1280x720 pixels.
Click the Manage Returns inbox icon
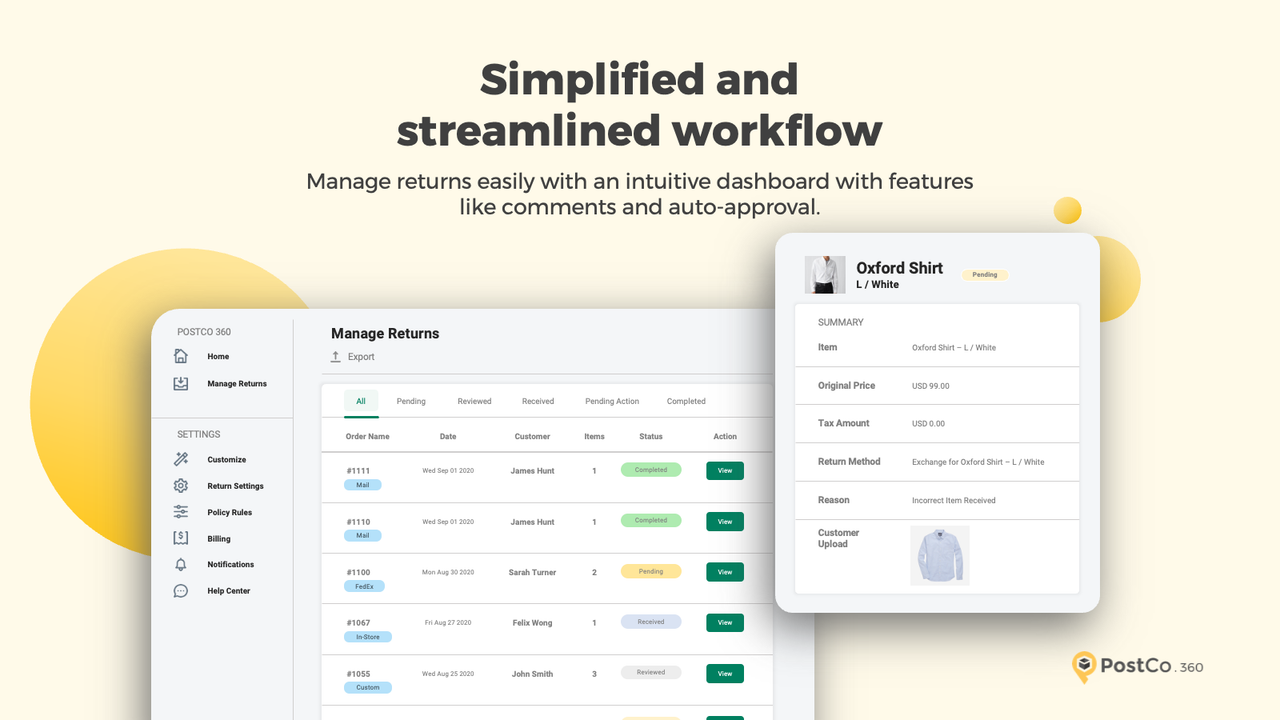click(181, 384)
